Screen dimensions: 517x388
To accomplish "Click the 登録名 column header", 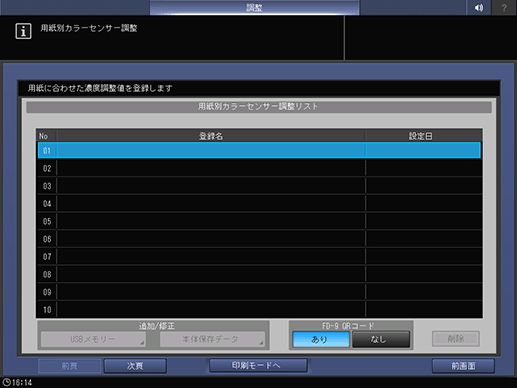I will pyautogui.click(x=211, y=136).
